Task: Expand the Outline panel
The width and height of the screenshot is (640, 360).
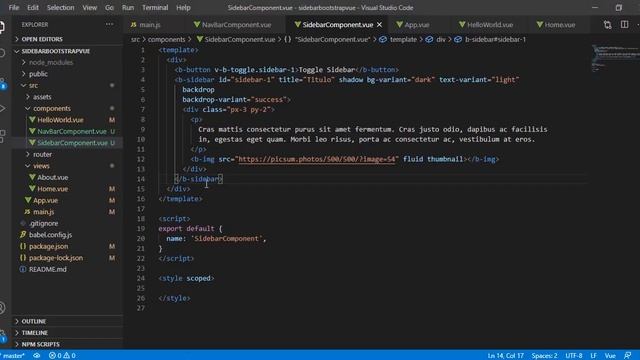Action: pyautogui.click(x=67, y=321)
